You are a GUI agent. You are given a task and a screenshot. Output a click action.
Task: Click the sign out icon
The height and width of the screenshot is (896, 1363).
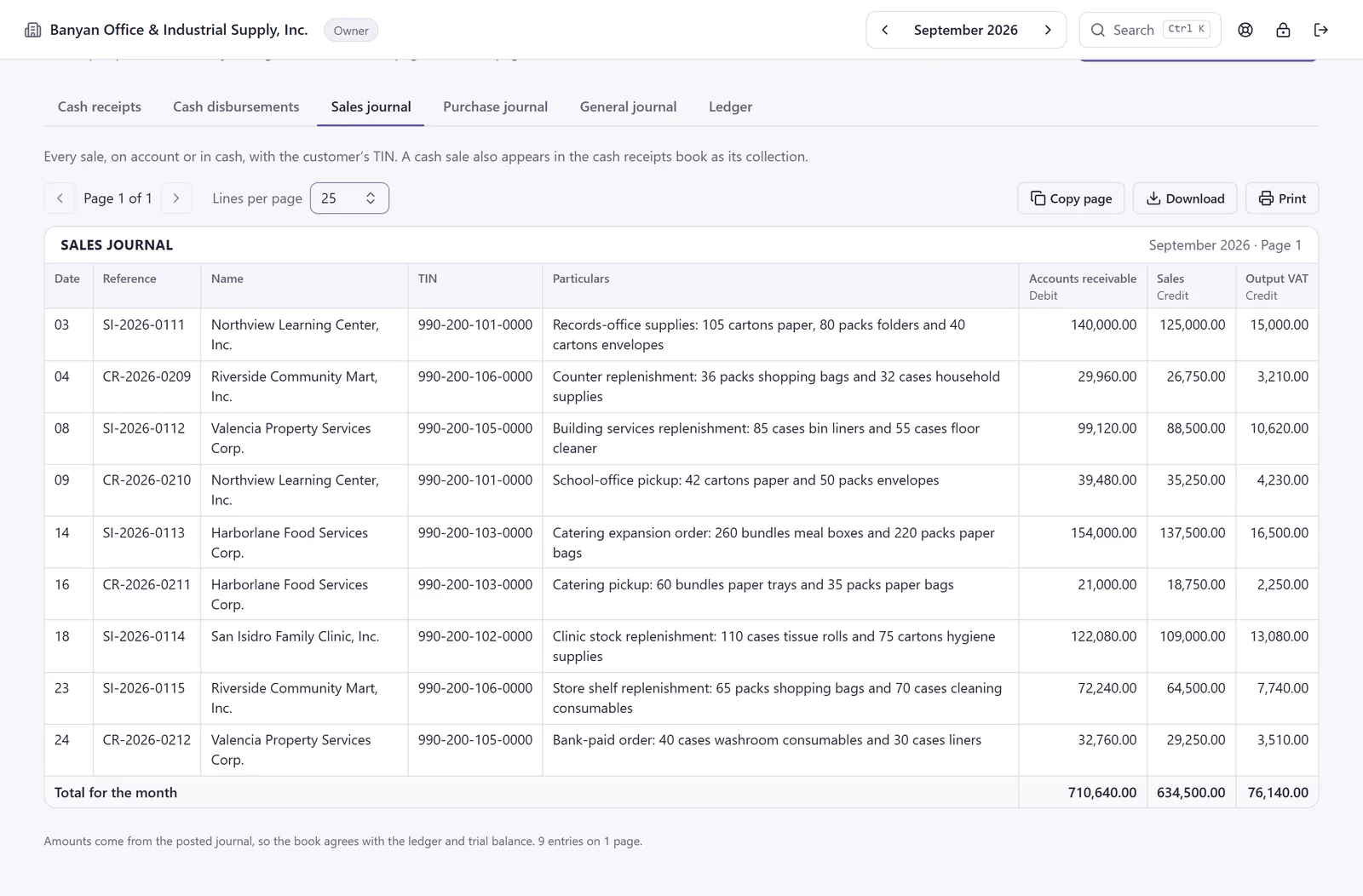coord(1321,30)
